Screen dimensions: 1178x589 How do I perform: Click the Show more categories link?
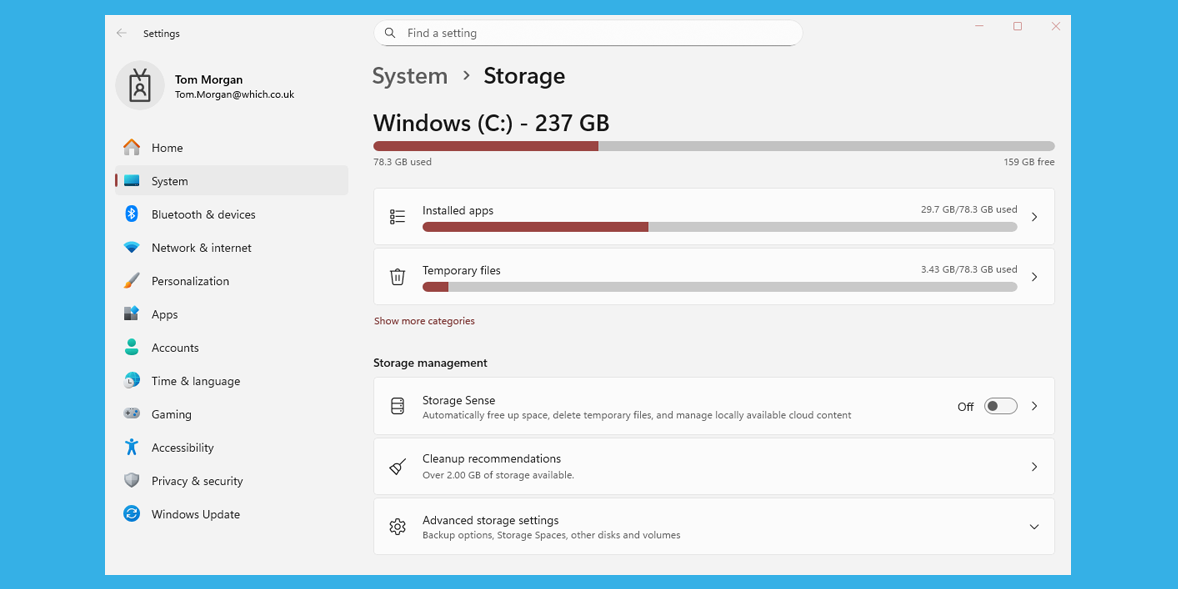coord(424,320)
